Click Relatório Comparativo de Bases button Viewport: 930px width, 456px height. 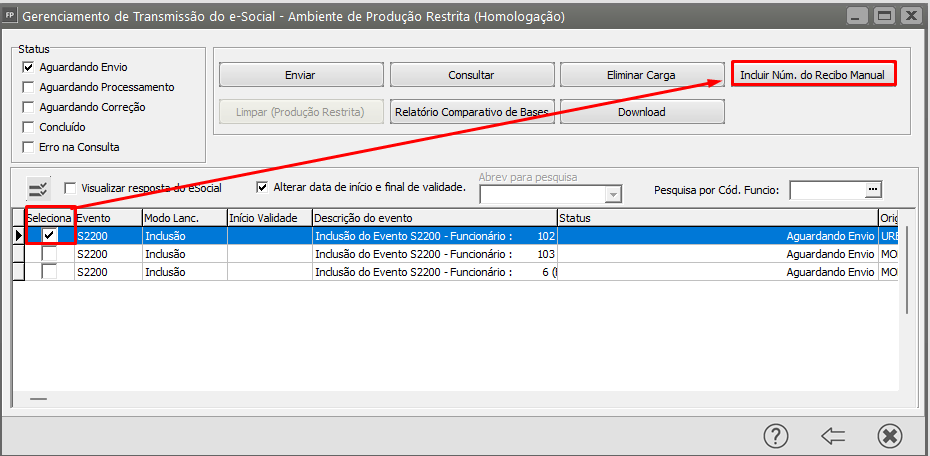[472, 111]
